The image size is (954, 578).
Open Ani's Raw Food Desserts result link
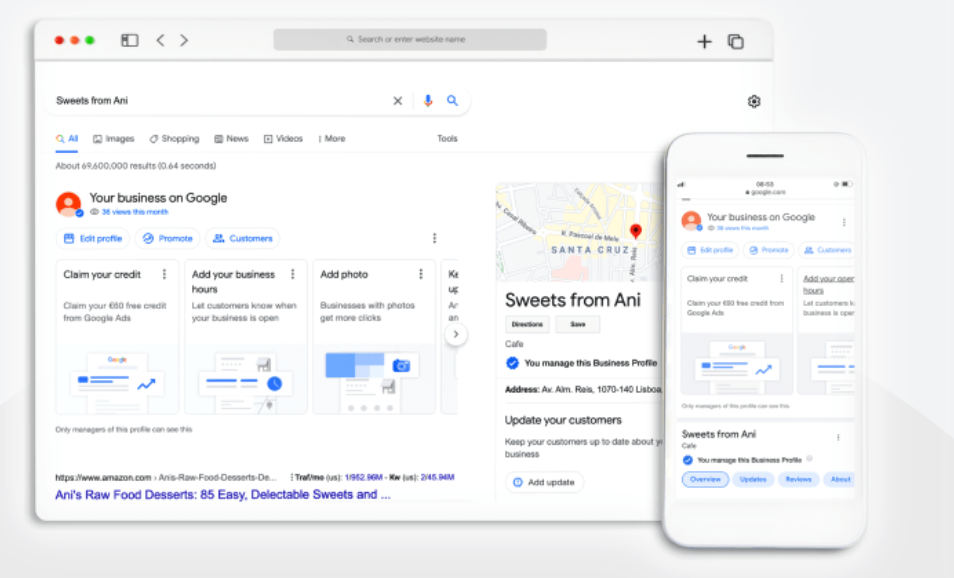[222, 494]
